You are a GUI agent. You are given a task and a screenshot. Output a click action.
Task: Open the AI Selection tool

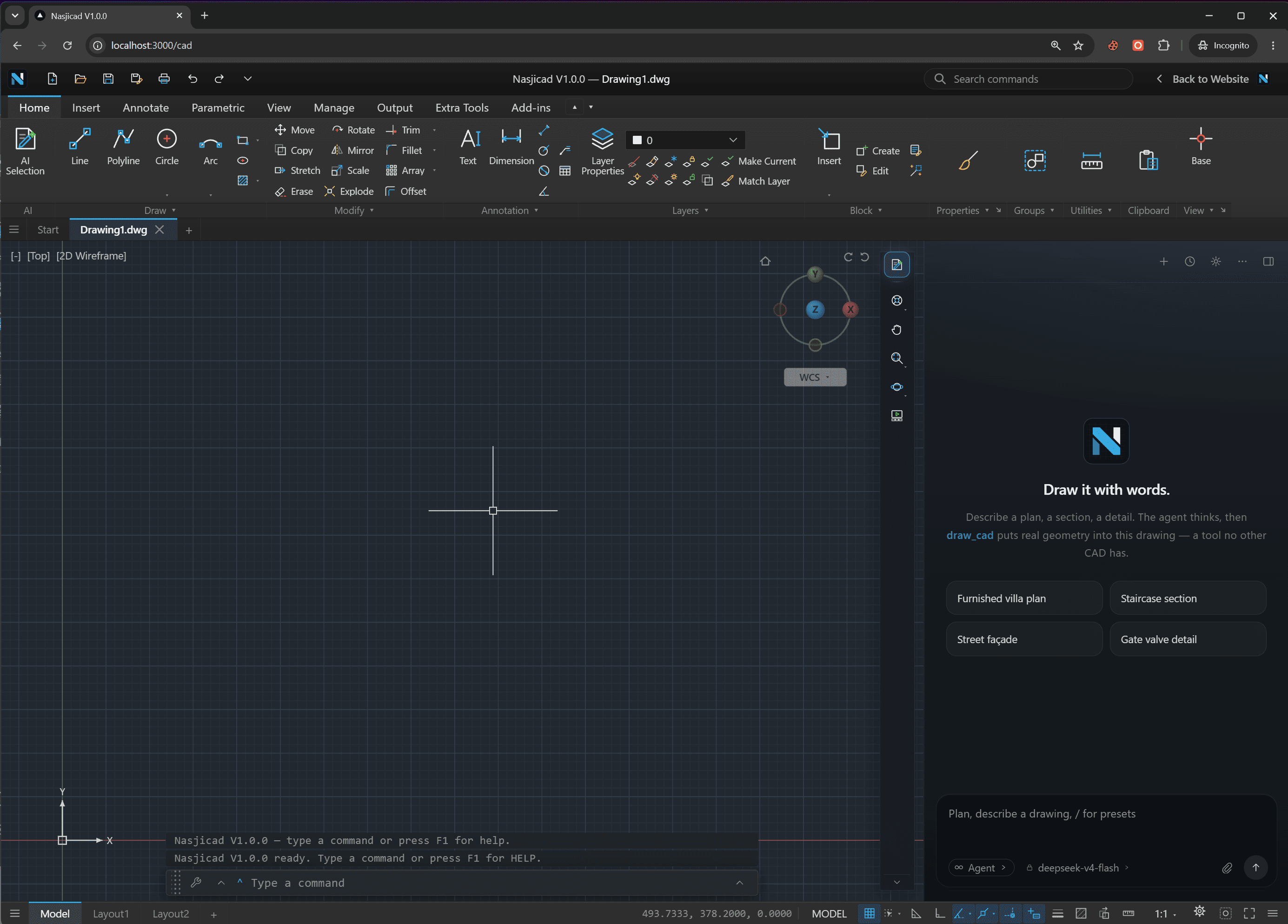25,151
